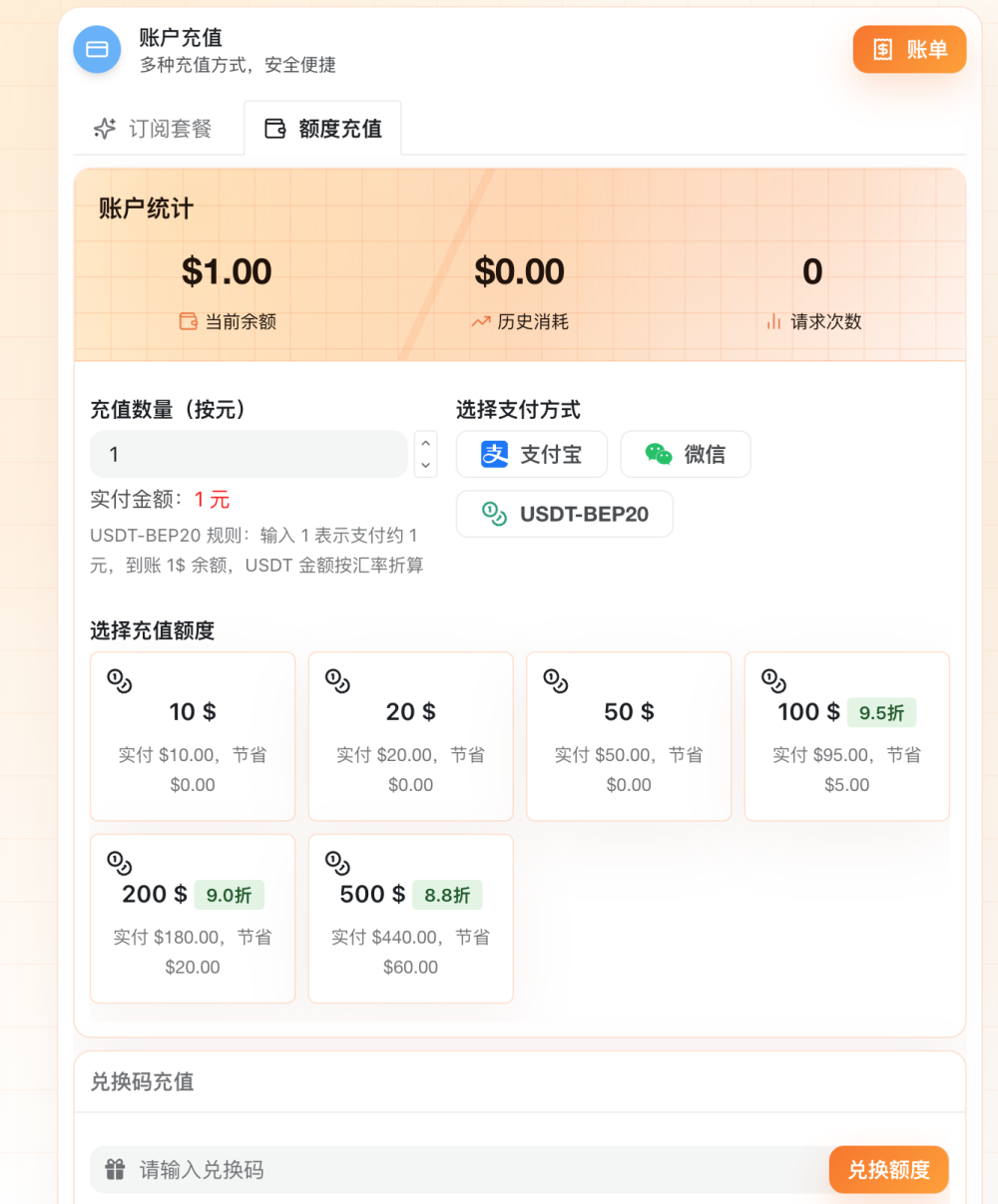Switch to the 订阅套餐 tab
This screenshot has width=998, height=1204.
(153, 129)
